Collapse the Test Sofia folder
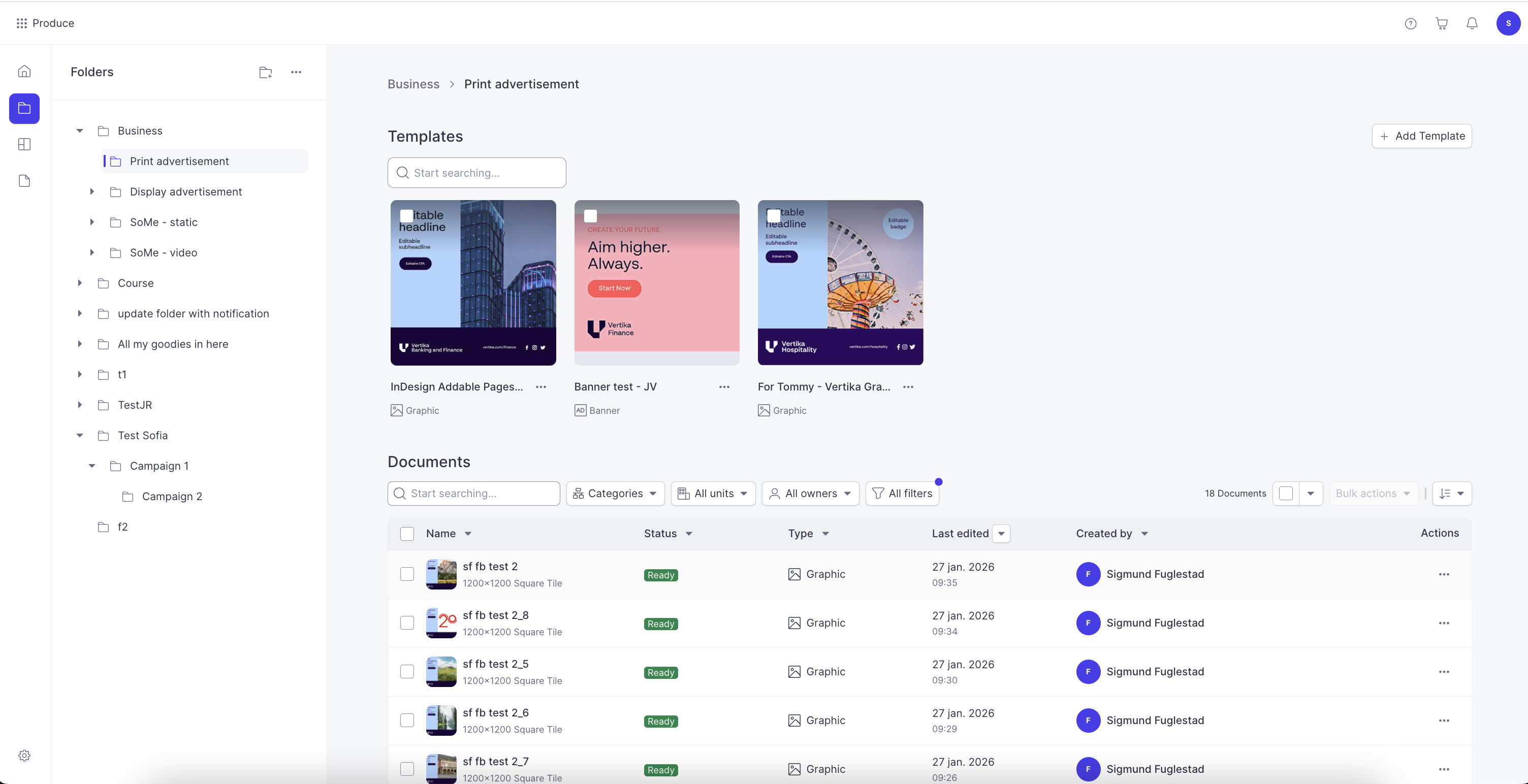The height and width of the screenshot is (784, 1528). 79,436
